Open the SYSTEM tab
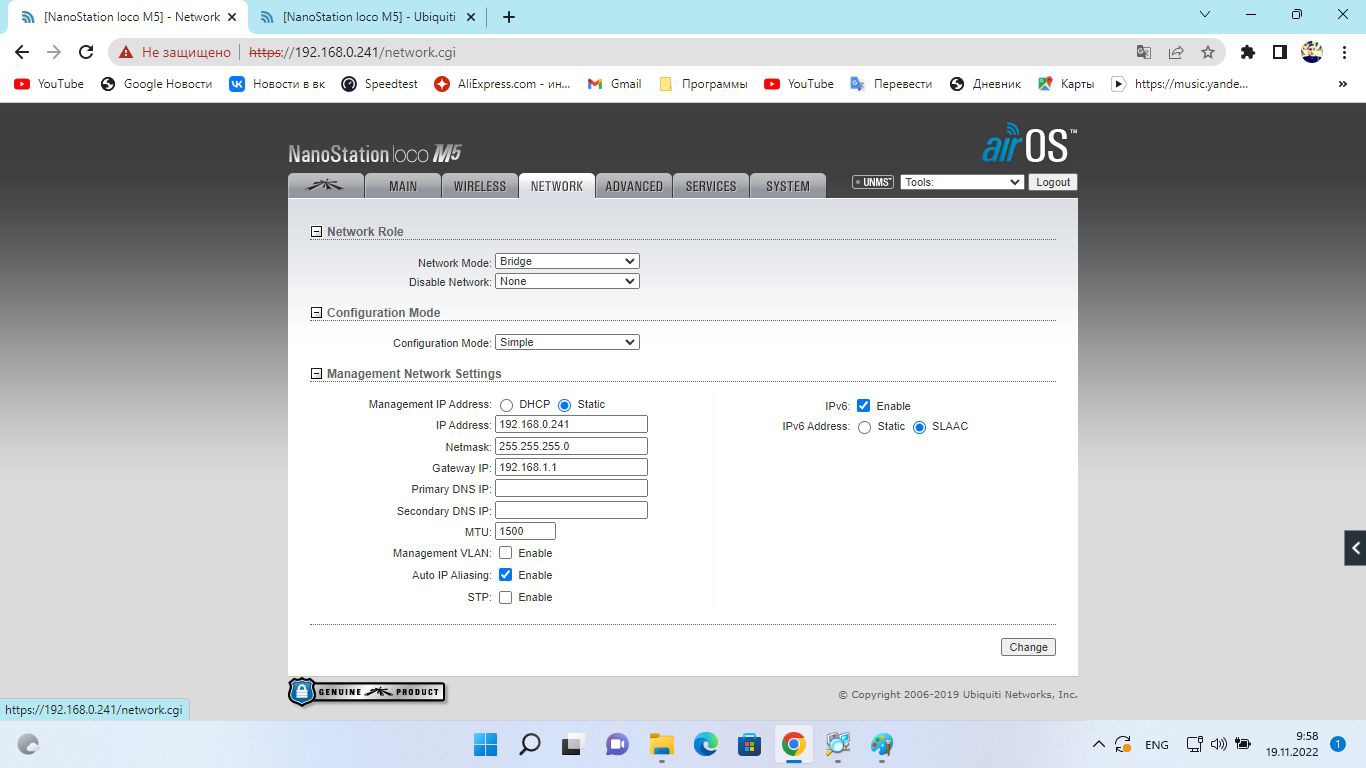1366x768 pixels. click(x=788, y=186)
